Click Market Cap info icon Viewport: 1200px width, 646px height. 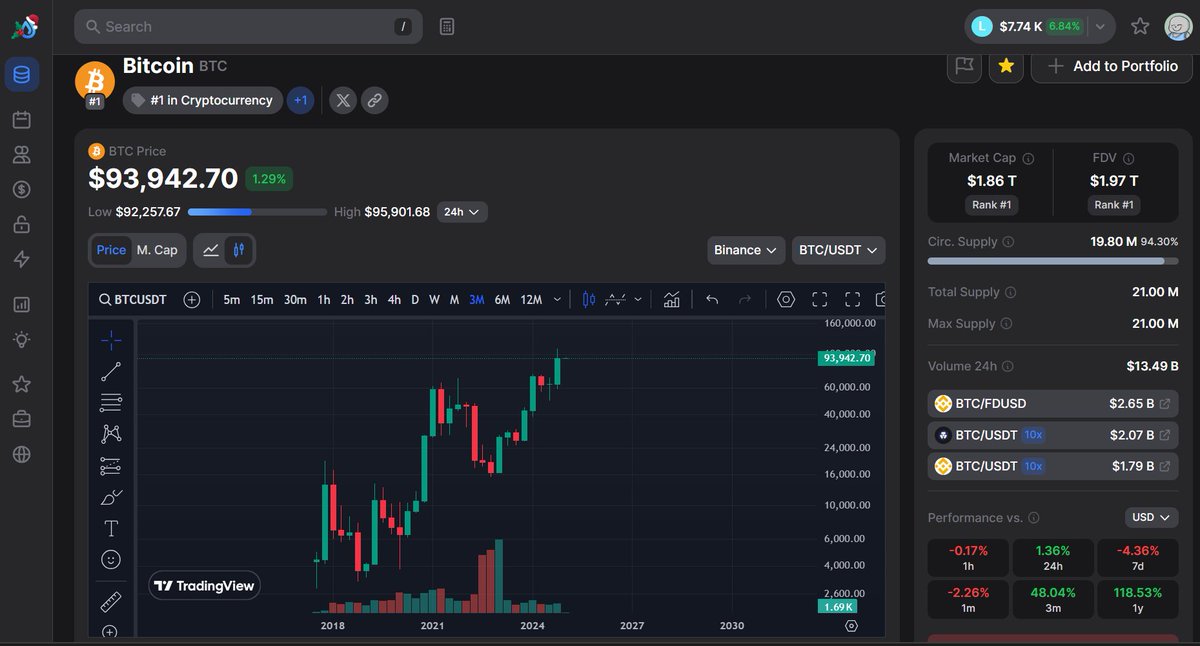[x=1028, y=158]
